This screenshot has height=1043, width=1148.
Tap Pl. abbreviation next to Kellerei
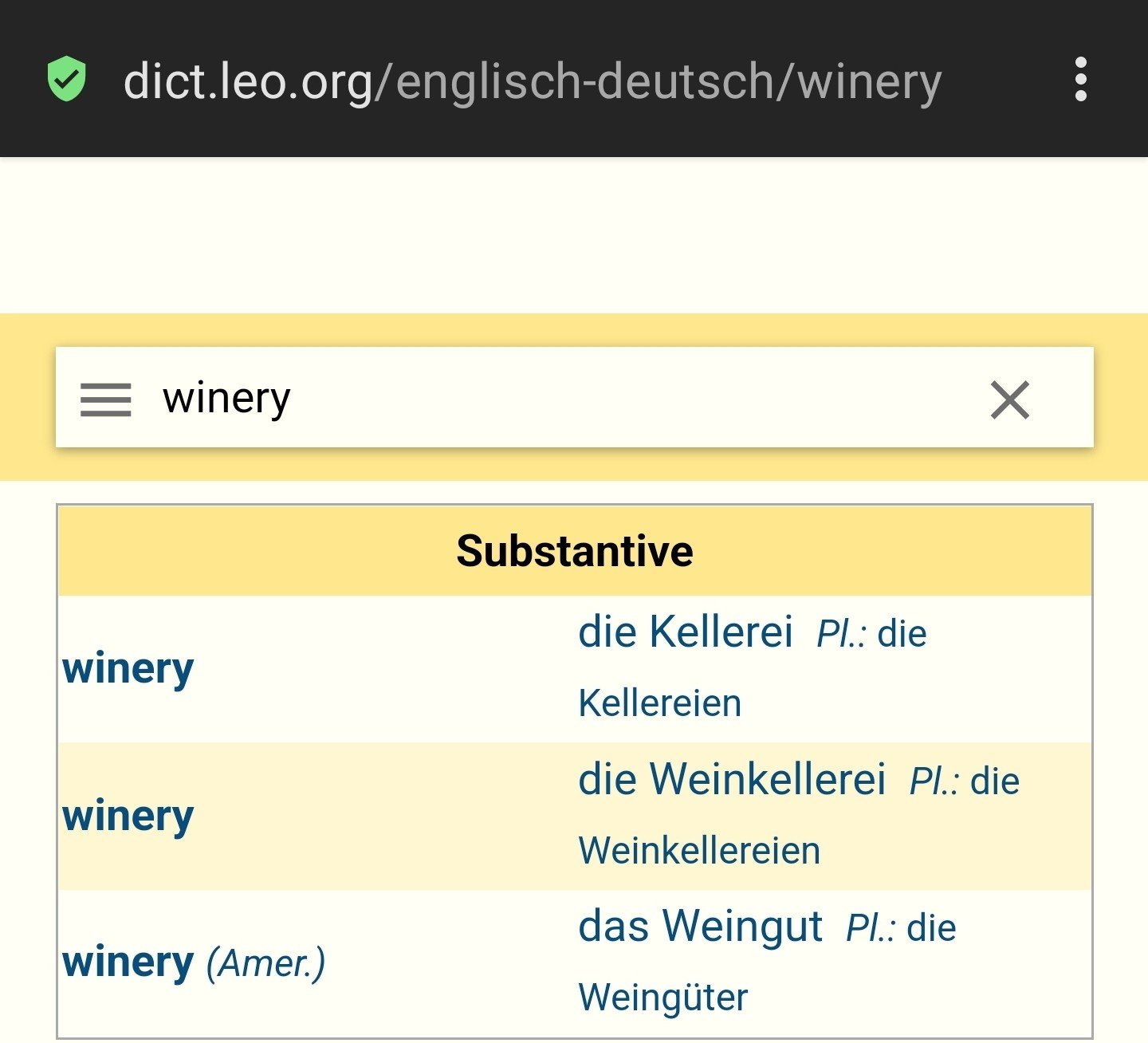coord(841,635)
